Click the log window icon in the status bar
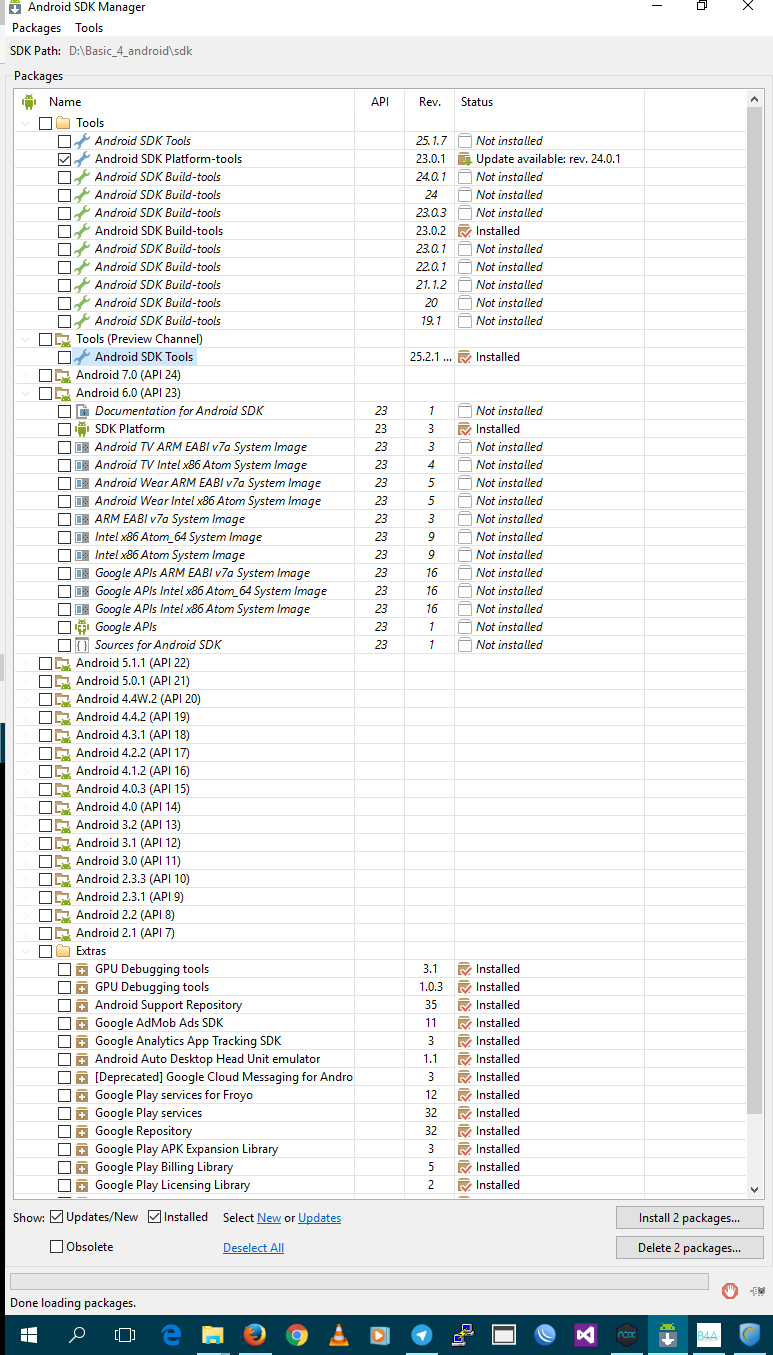This screenshot has width=773, height=1355. (x=759, y=1291)
